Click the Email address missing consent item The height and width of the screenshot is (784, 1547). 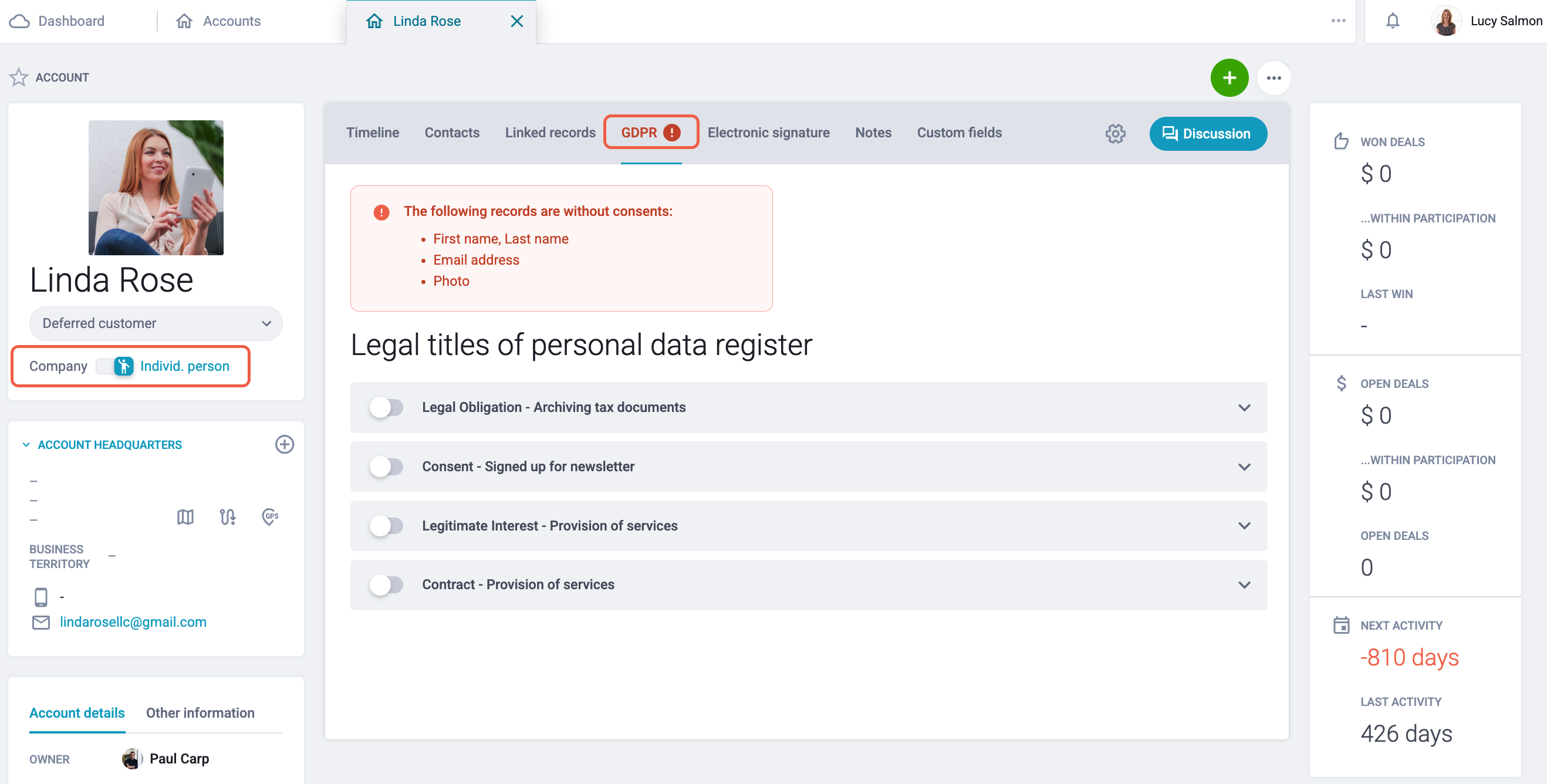[475, 260]
